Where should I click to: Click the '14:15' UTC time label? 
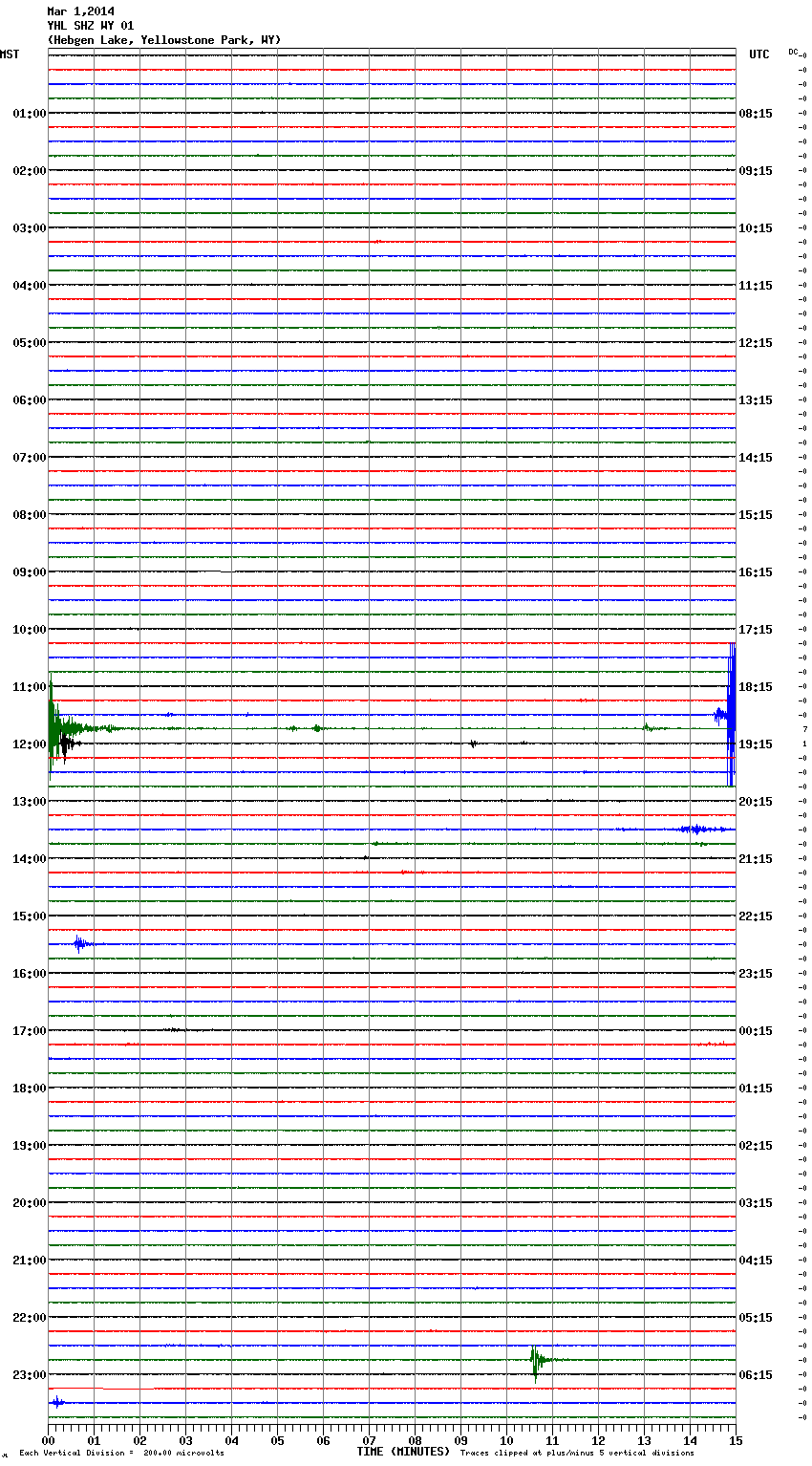(756, 458)
